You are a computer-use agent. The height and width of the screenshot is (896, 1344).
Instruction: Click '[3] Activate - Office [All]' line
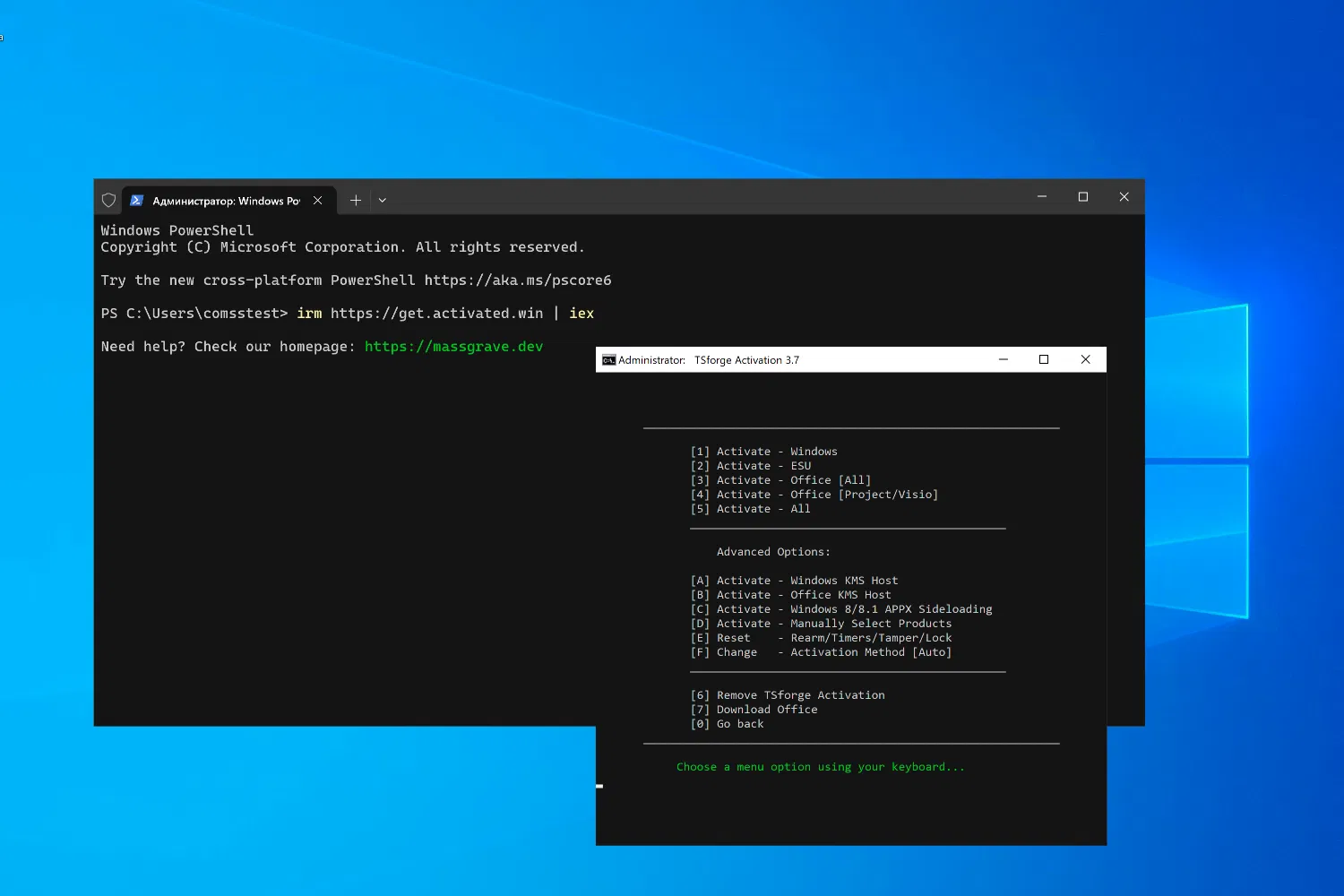tap(780, 480)
